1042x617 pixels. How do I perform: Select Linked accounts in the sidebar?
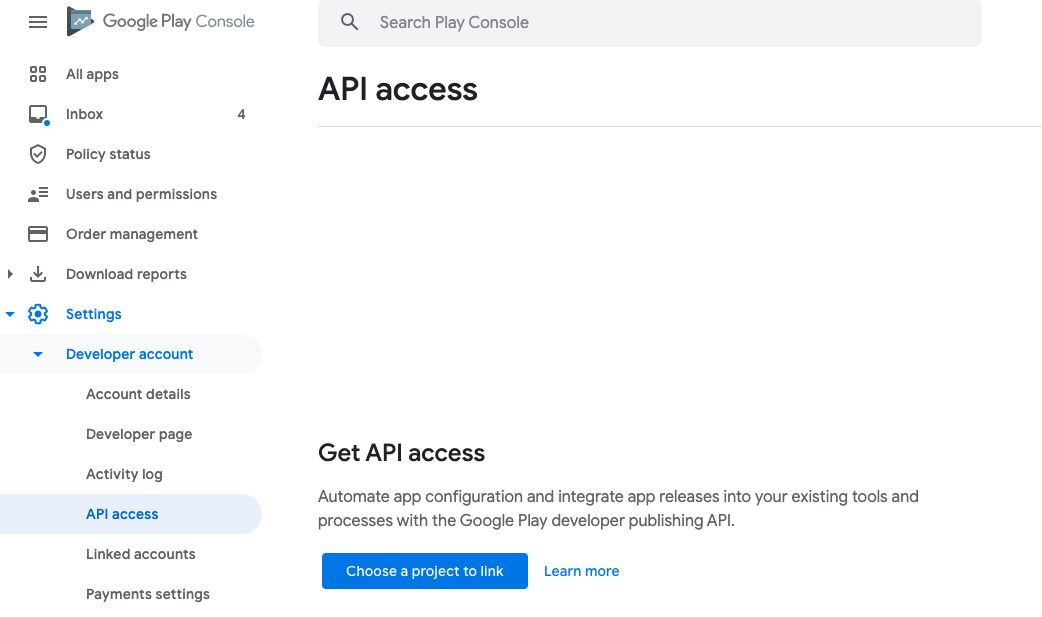point(140,554)
